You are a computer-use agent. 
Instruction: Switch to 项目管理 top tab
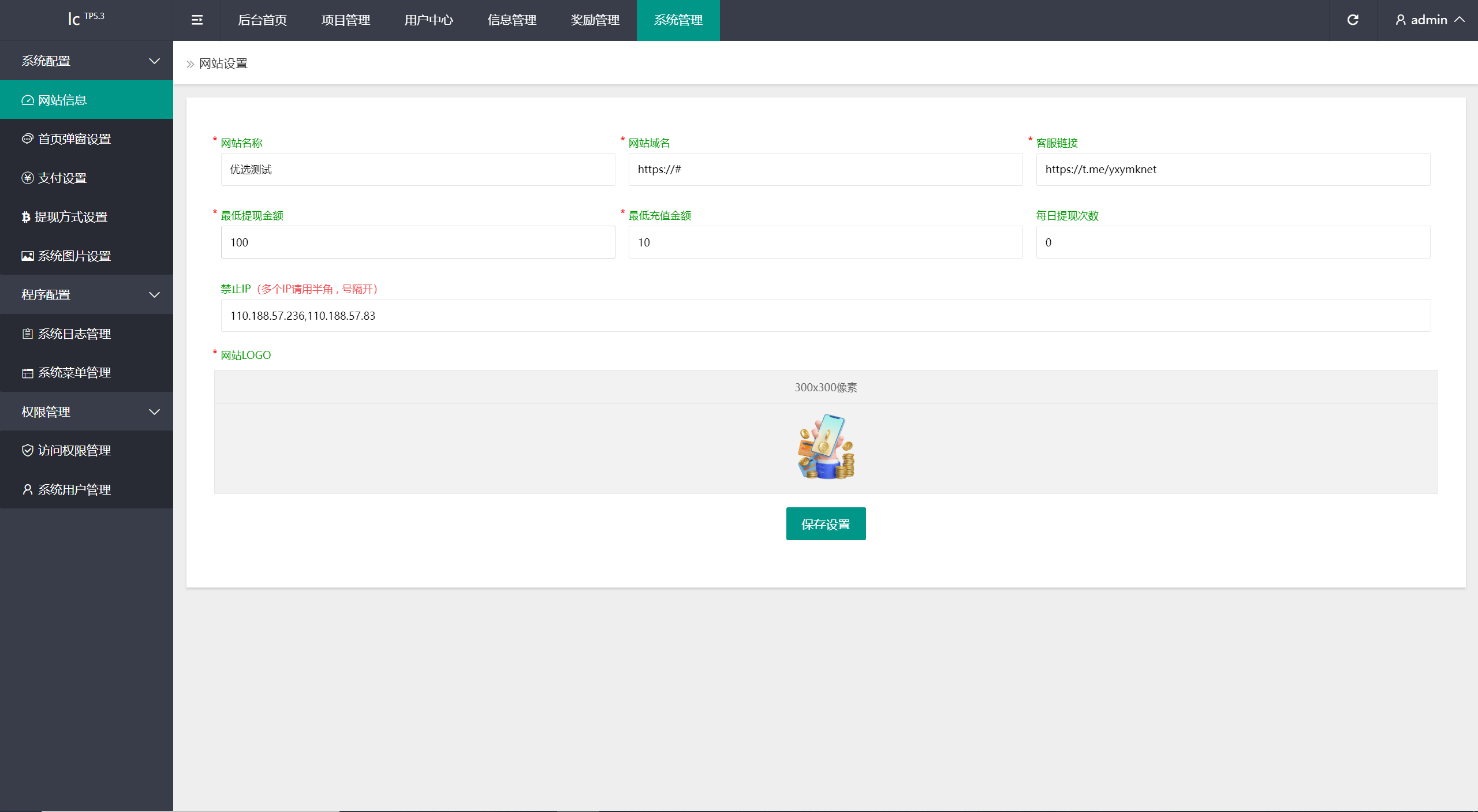click(345, 20)
